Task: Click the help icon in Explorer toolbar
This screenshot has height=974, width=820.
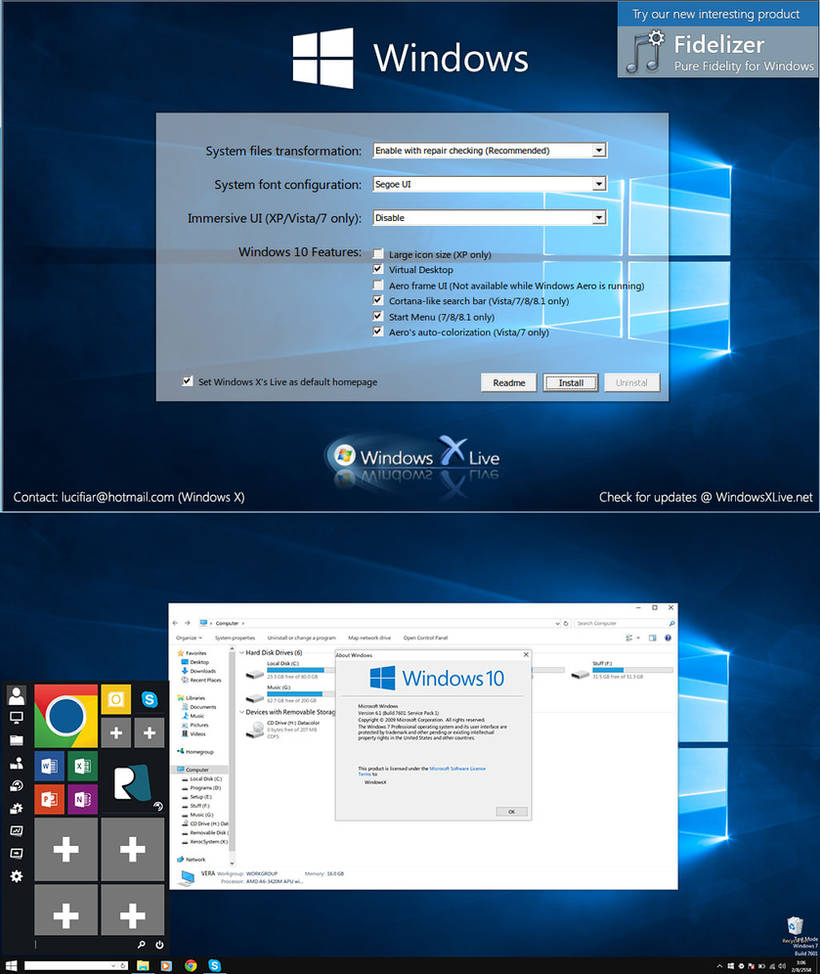Action: click(668, 638)
